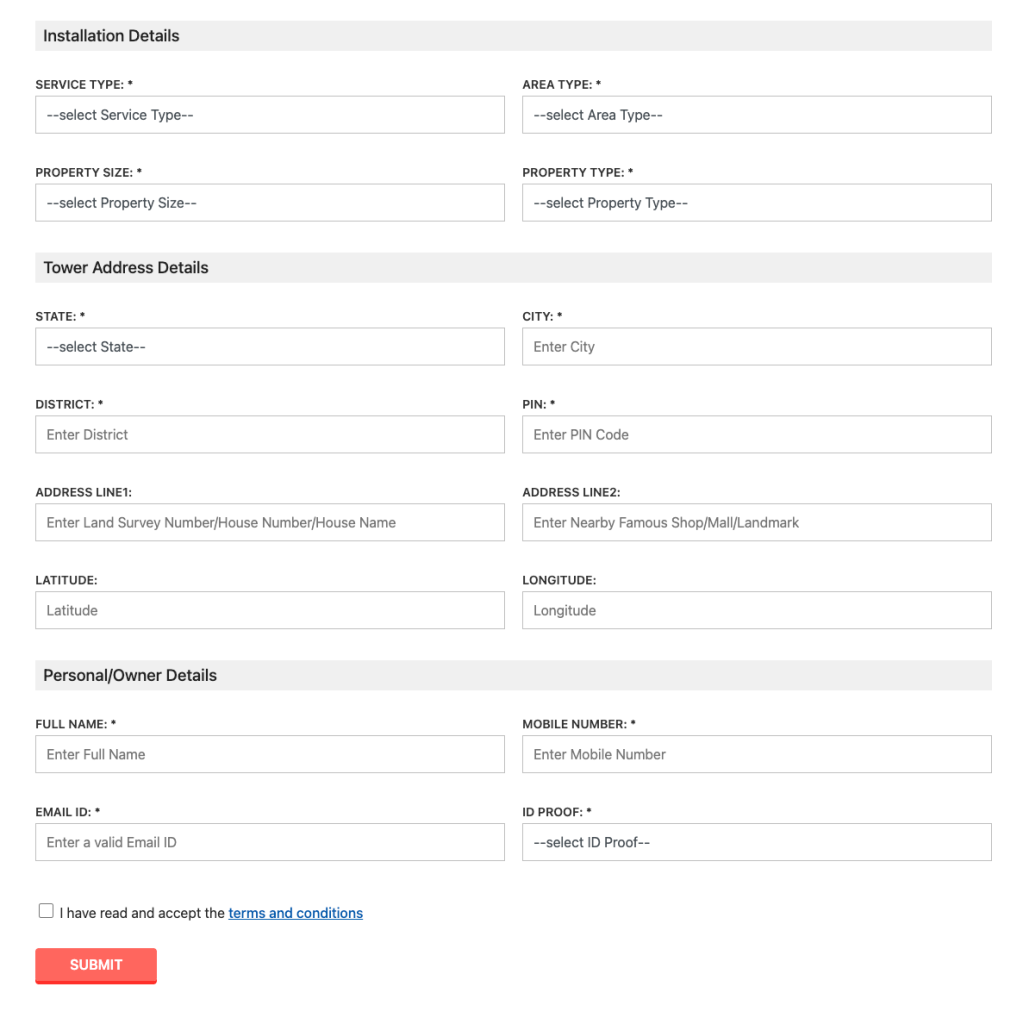Open the terms and conditions link

(295, 913)
